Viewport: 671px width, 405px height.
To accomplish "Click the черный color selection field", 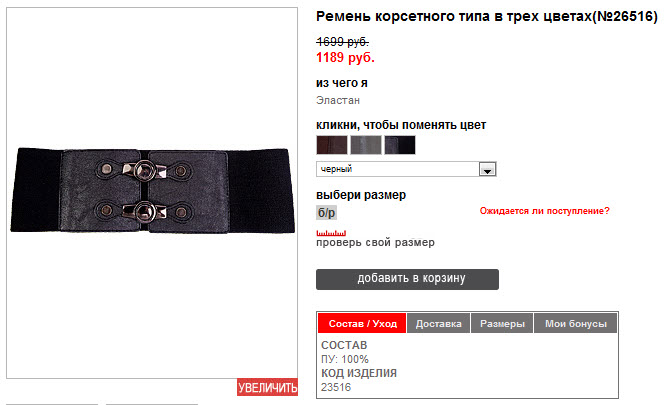I will coord(406,169).
